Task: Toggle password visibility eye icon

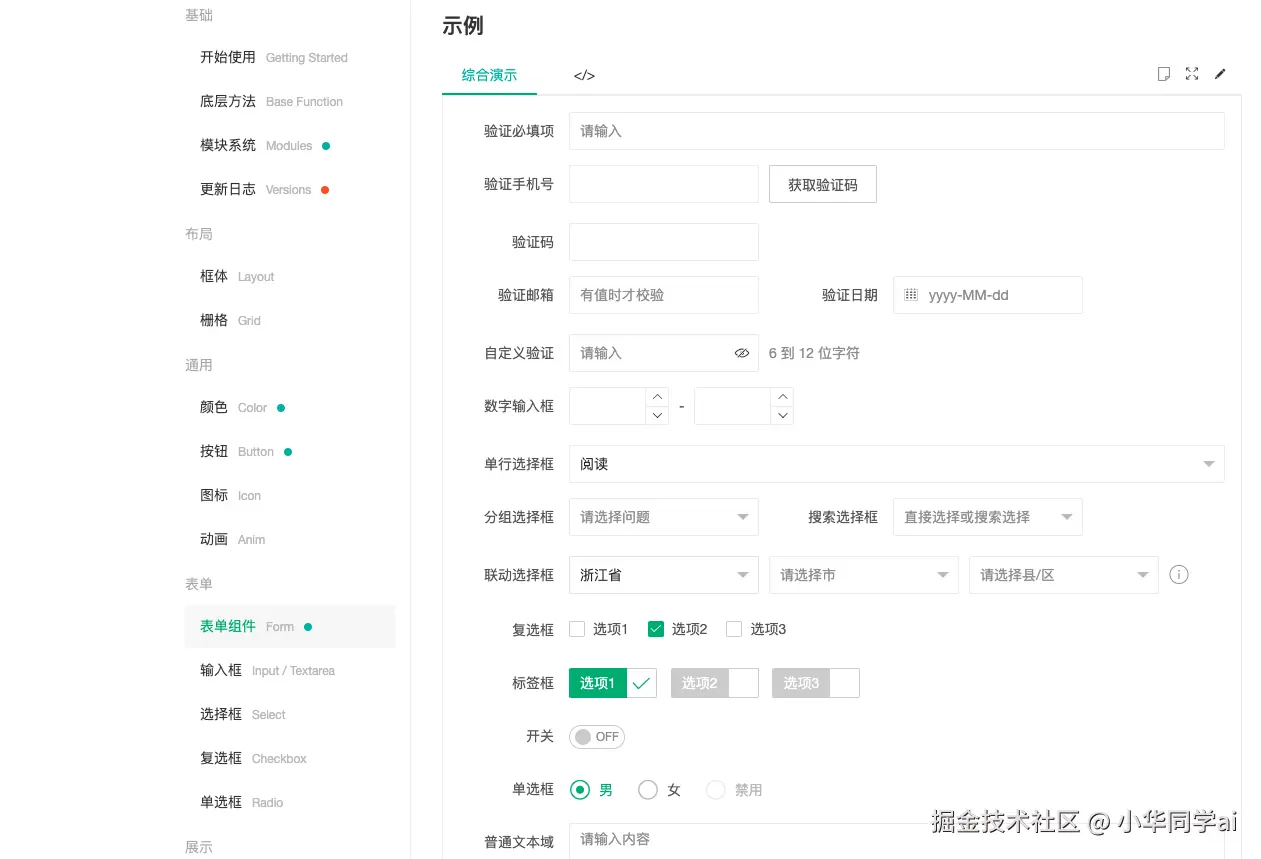Action: click(x=742, y=353)
